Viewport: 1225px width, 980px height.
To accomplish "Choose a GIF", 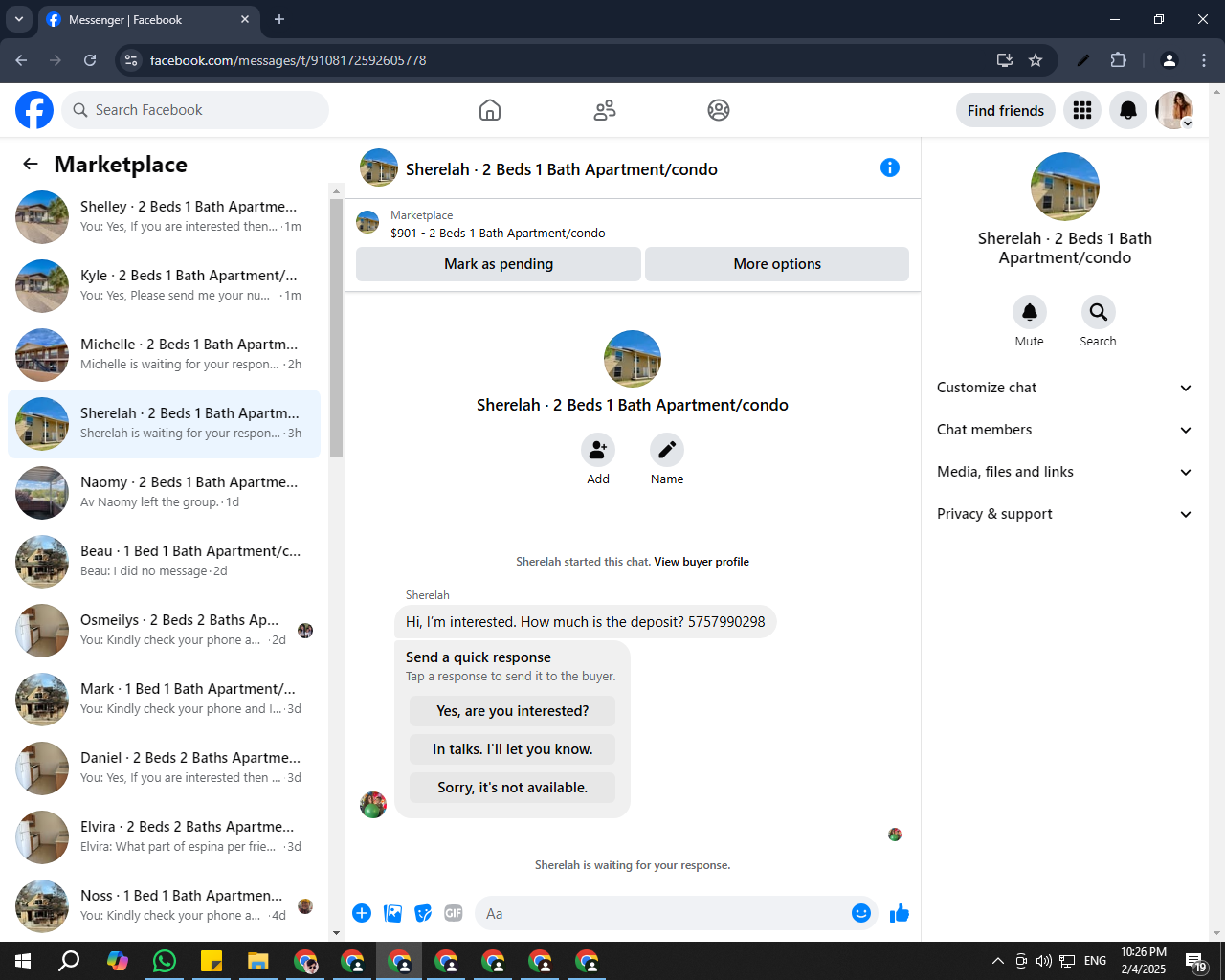I will tap(454, 913).
